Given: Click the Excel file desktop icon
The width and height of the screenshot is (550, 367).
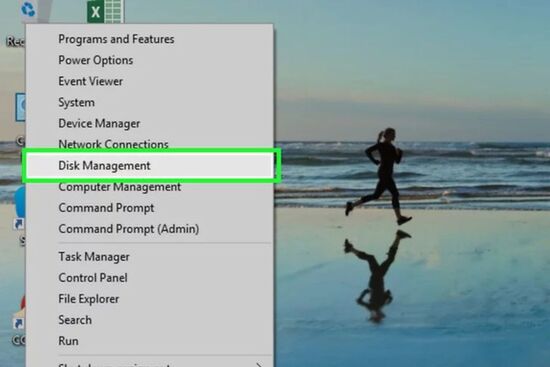Looking at the screenshot, I should [x=105, y=11].
